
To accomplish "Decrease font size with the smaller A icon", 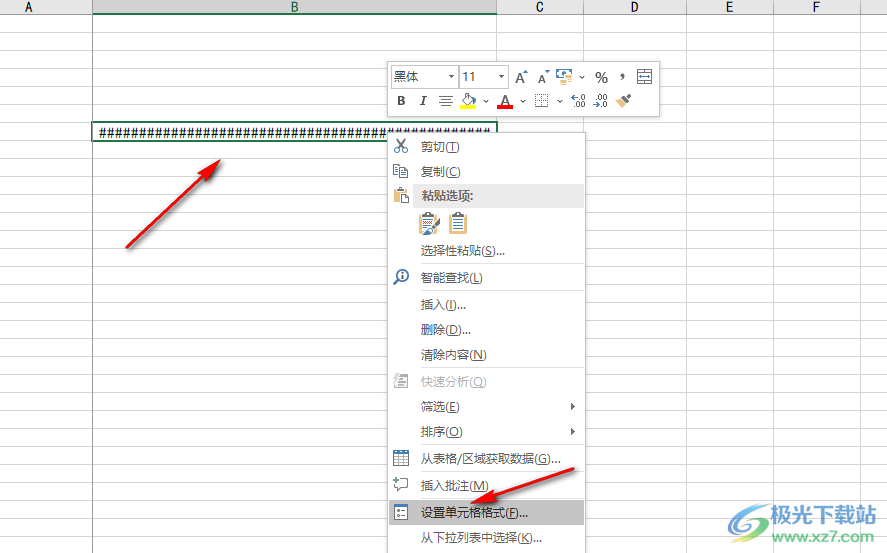I will tap(543, 77).
